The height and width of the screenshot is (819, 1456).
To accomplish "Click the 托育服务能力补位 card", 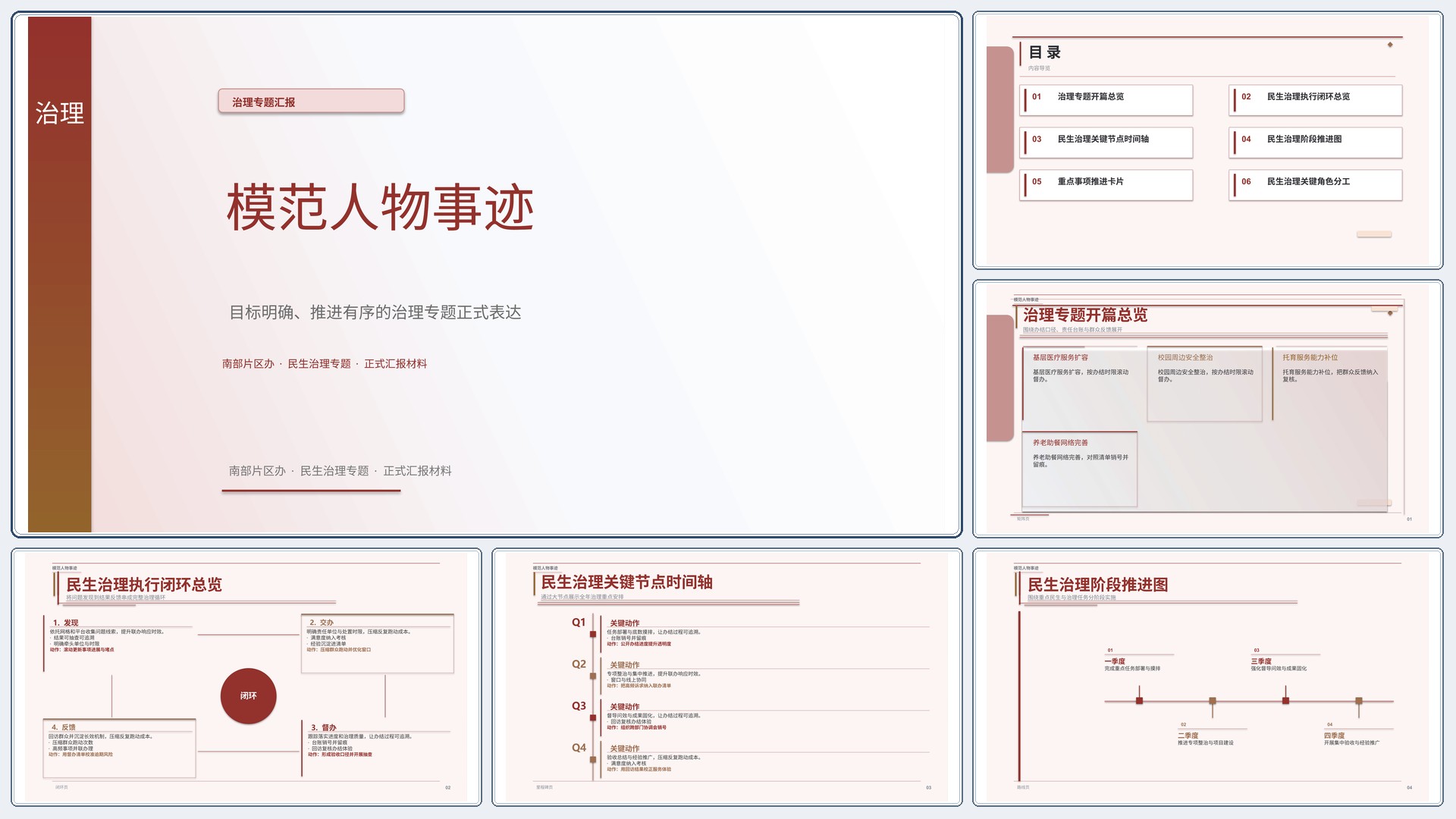I will coord(1330,384).
